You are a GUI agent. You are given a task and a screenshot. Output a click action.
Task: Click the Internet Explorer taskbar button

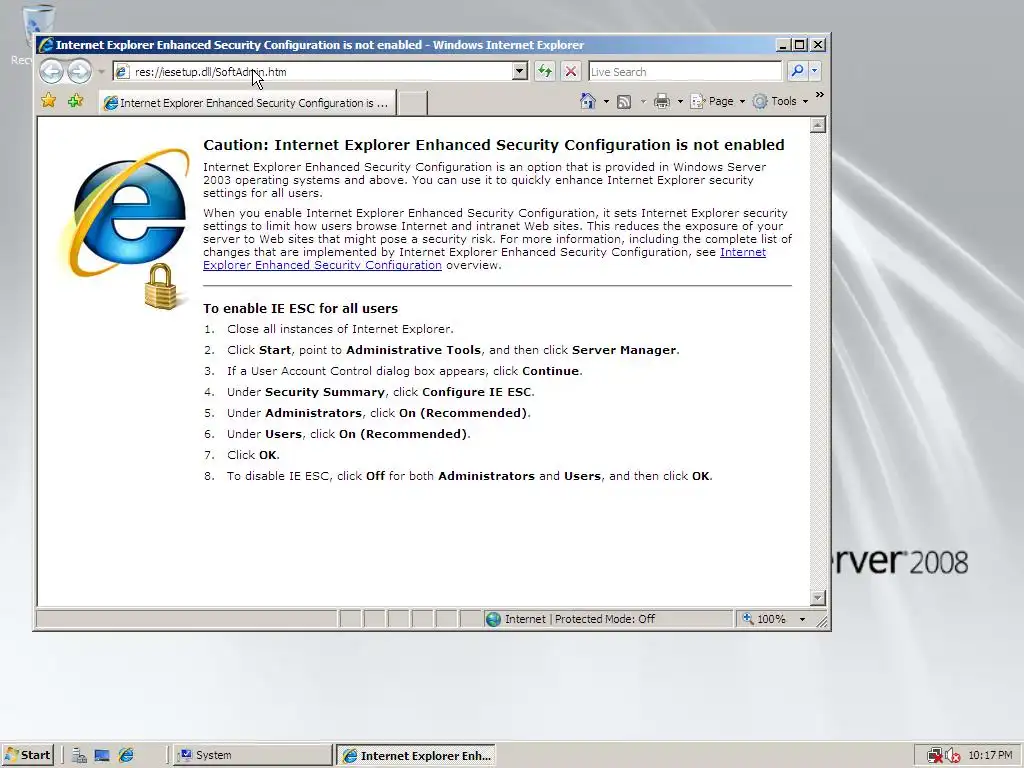coord(416,756)
